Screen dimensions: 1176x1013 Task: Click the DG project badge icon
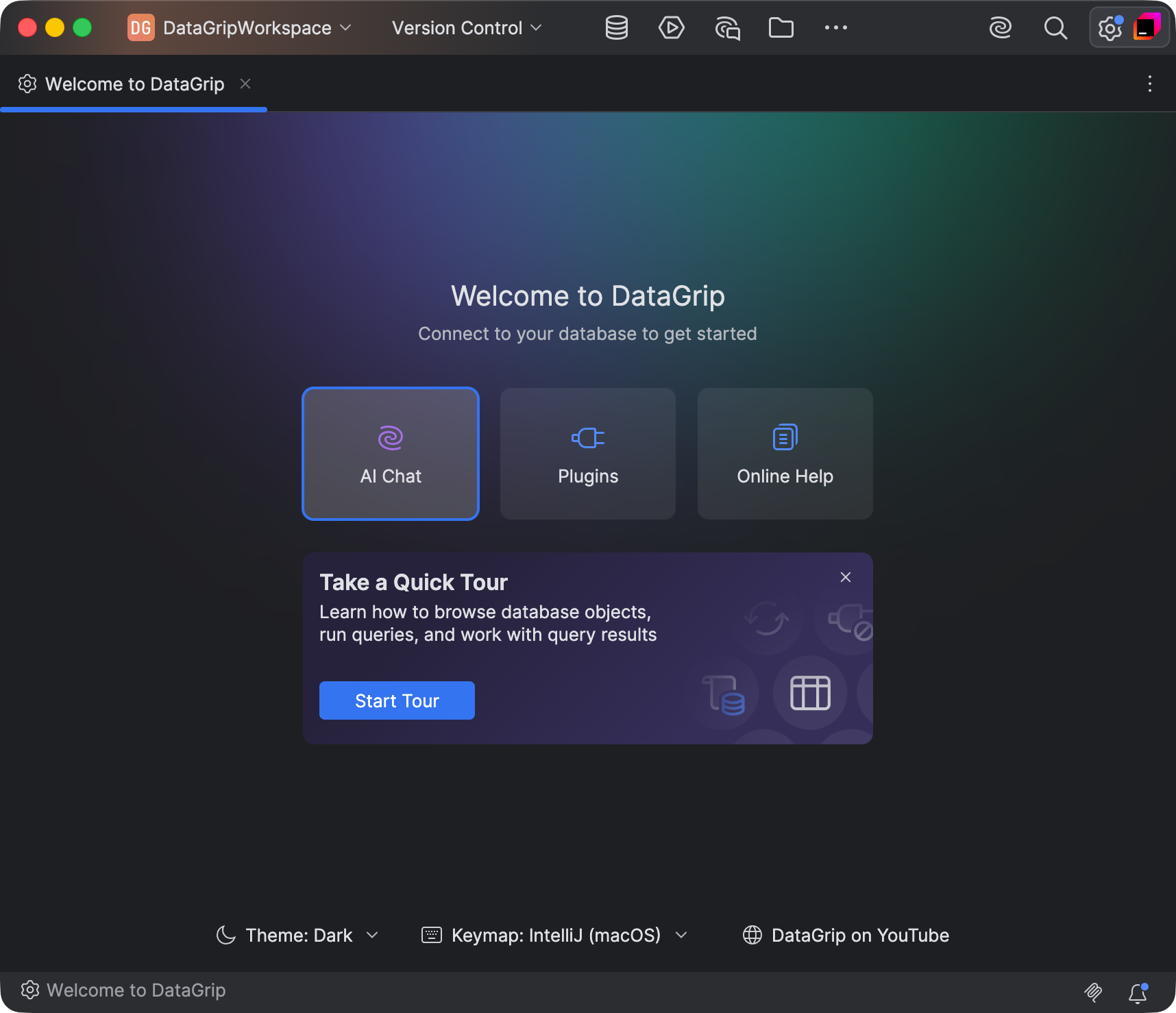click(141, 28)
